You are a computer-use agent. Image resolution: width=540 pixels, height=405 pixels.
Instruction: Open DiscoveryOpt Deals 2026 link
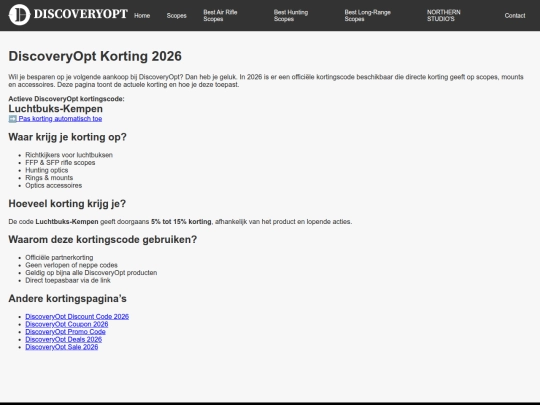(64, 339)
